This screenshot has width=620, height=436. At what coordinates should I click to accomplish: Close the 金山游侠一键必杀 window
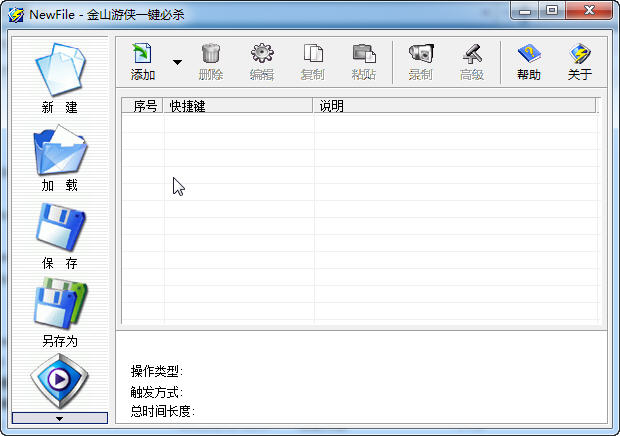click(x=590, y=11)
